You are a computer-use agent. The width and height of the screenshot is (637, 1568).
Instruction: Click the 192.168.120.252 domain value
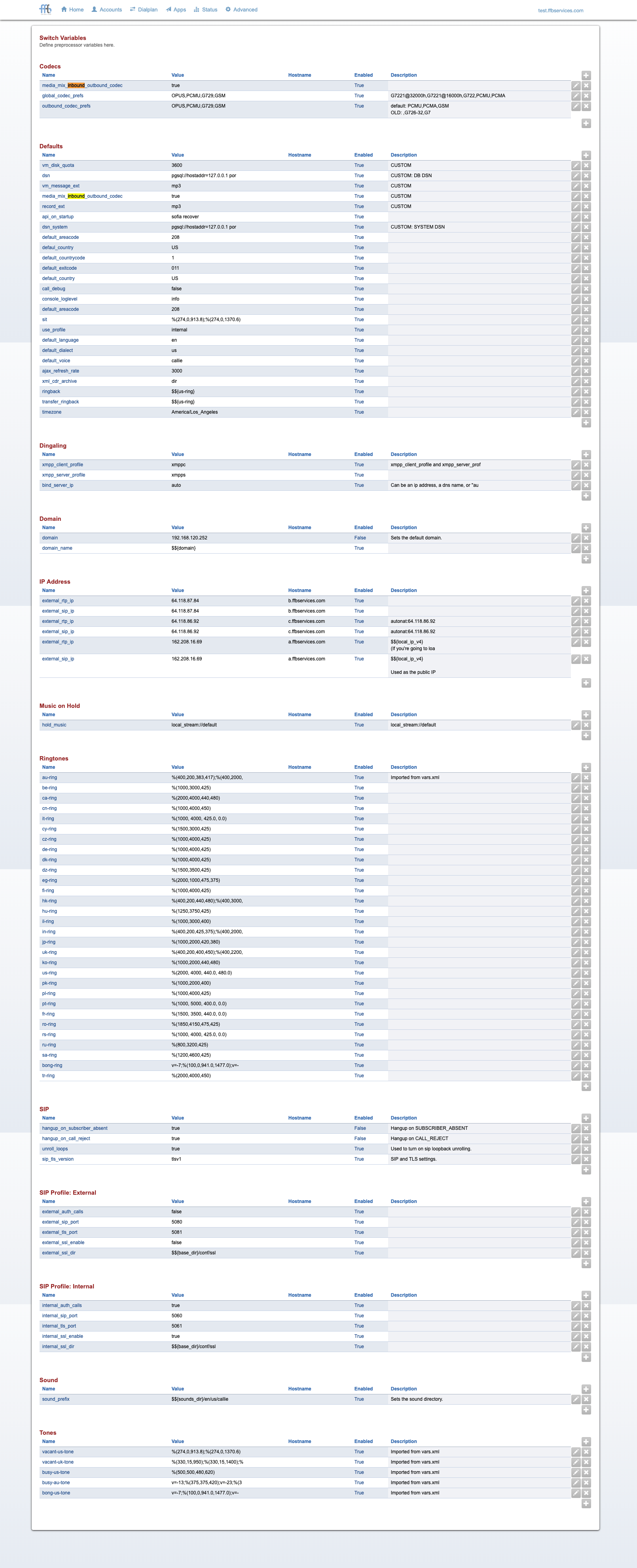(x=190, y=538)
